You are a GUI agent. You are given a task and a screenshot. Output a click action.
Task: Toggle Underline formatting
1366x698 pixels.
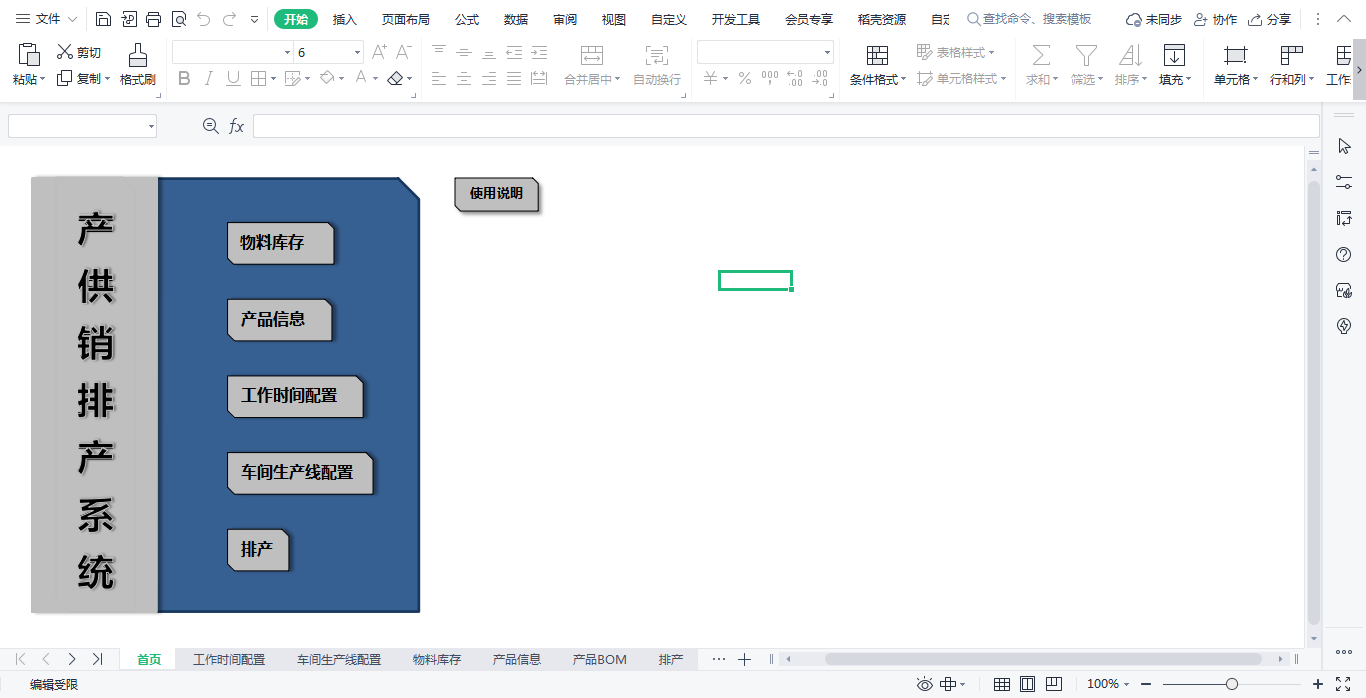click(233, 78)
